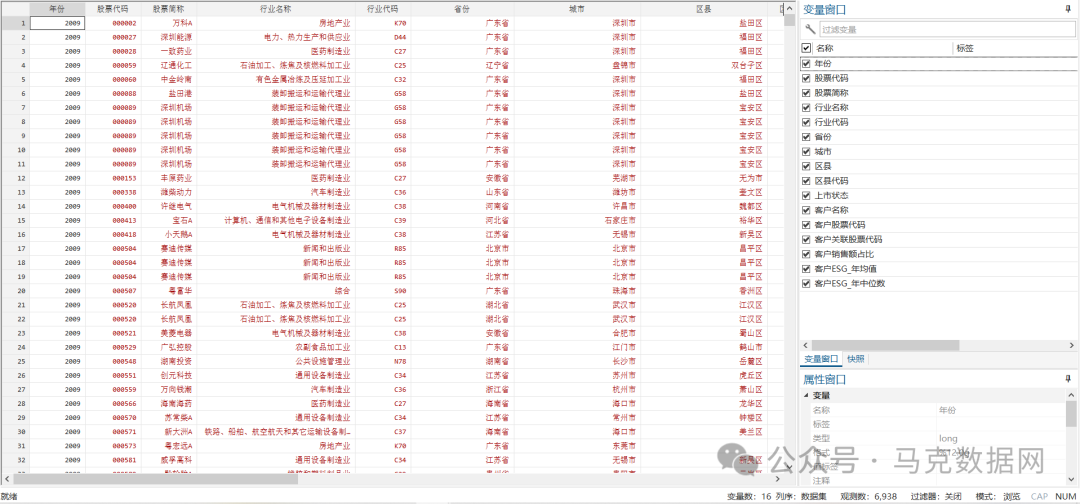The height and width of the screenshot is (504, 1080).
Task: Uncheck the 城市 variable checkbox
Action: click(x=807, y=151)
